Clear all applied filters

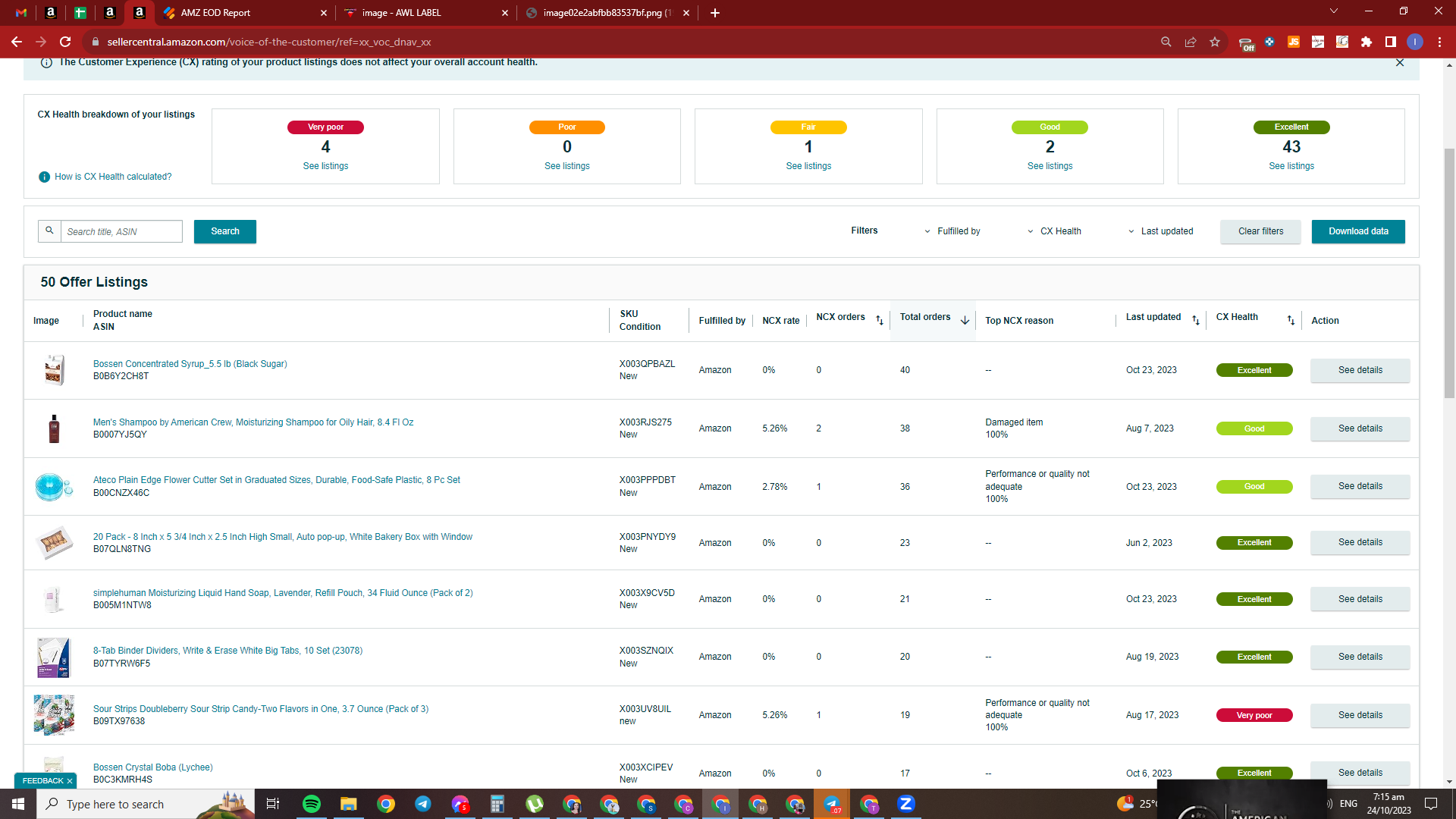[1260, 231]
